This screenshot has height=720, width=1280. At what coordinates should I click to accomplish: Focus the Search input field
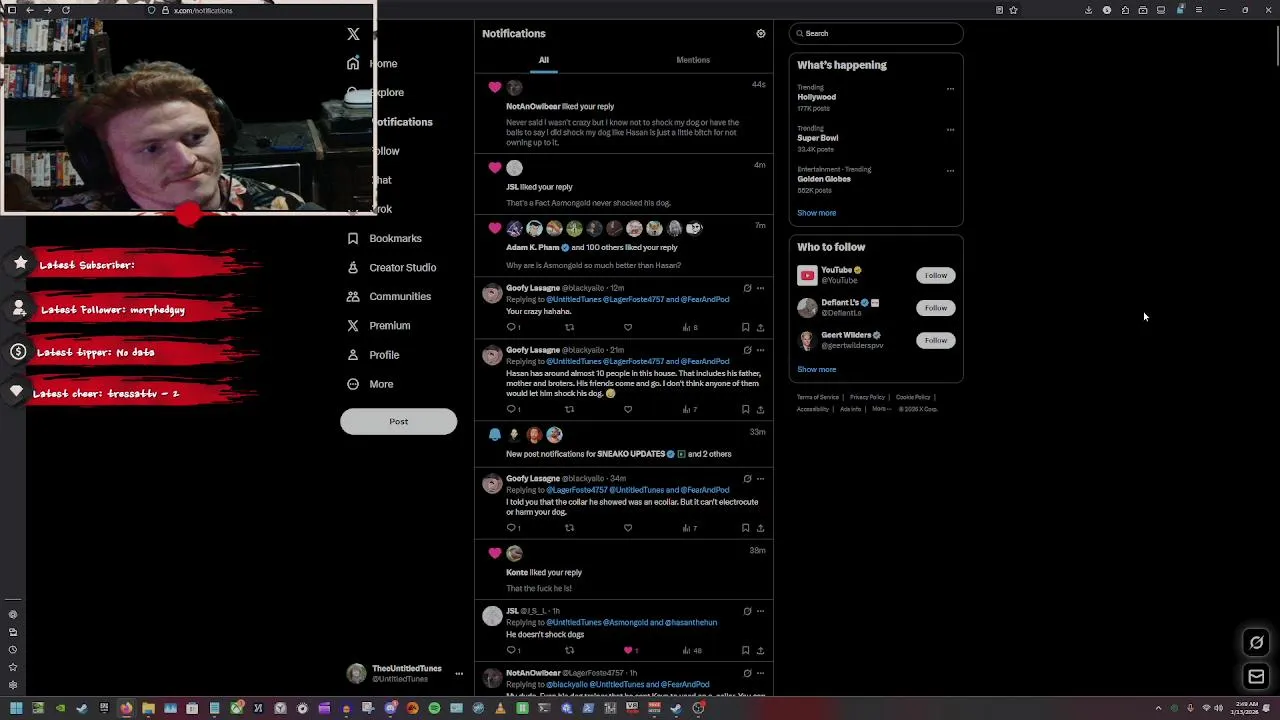coord(875,33)
